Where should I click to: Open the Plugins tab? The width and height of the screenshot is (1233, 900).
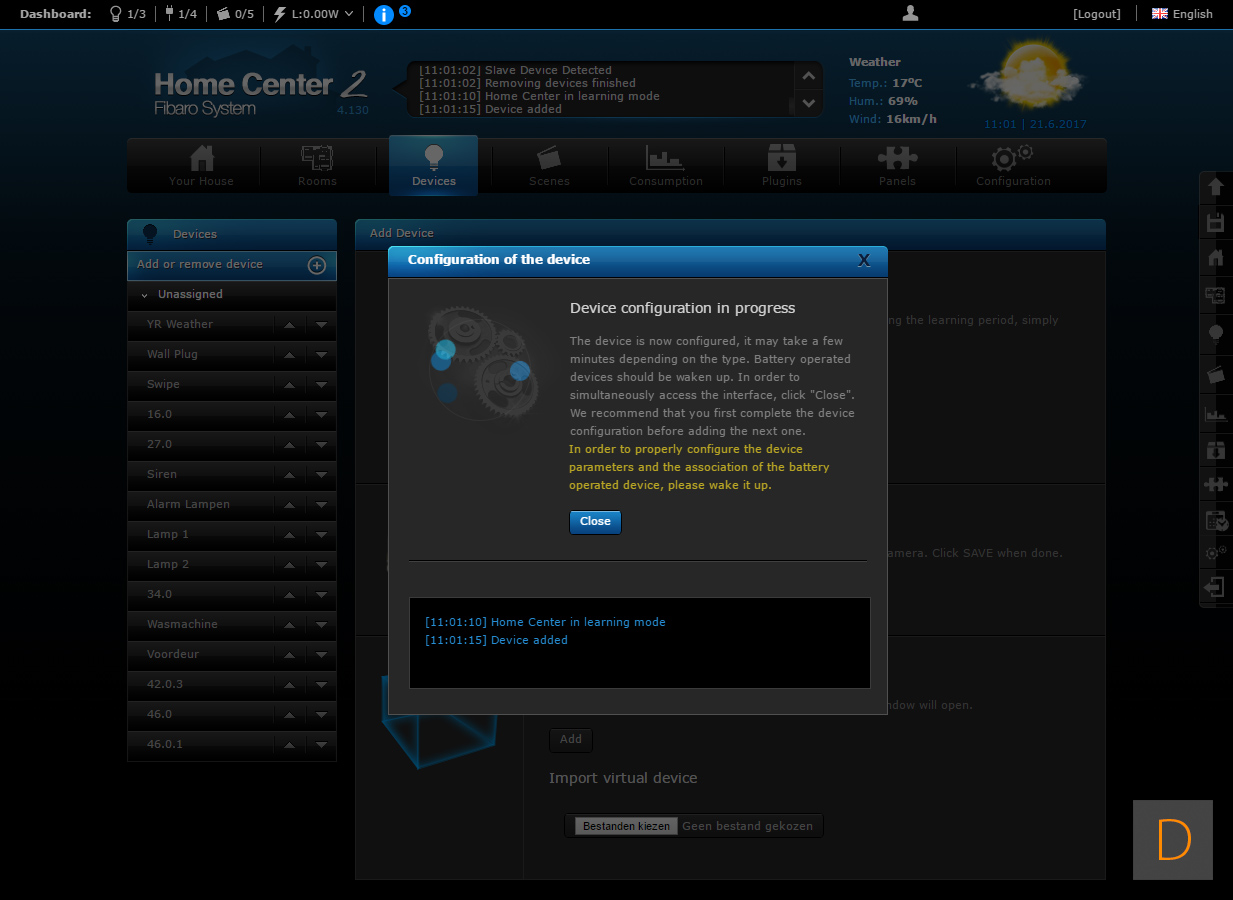[x=782, y=166]
